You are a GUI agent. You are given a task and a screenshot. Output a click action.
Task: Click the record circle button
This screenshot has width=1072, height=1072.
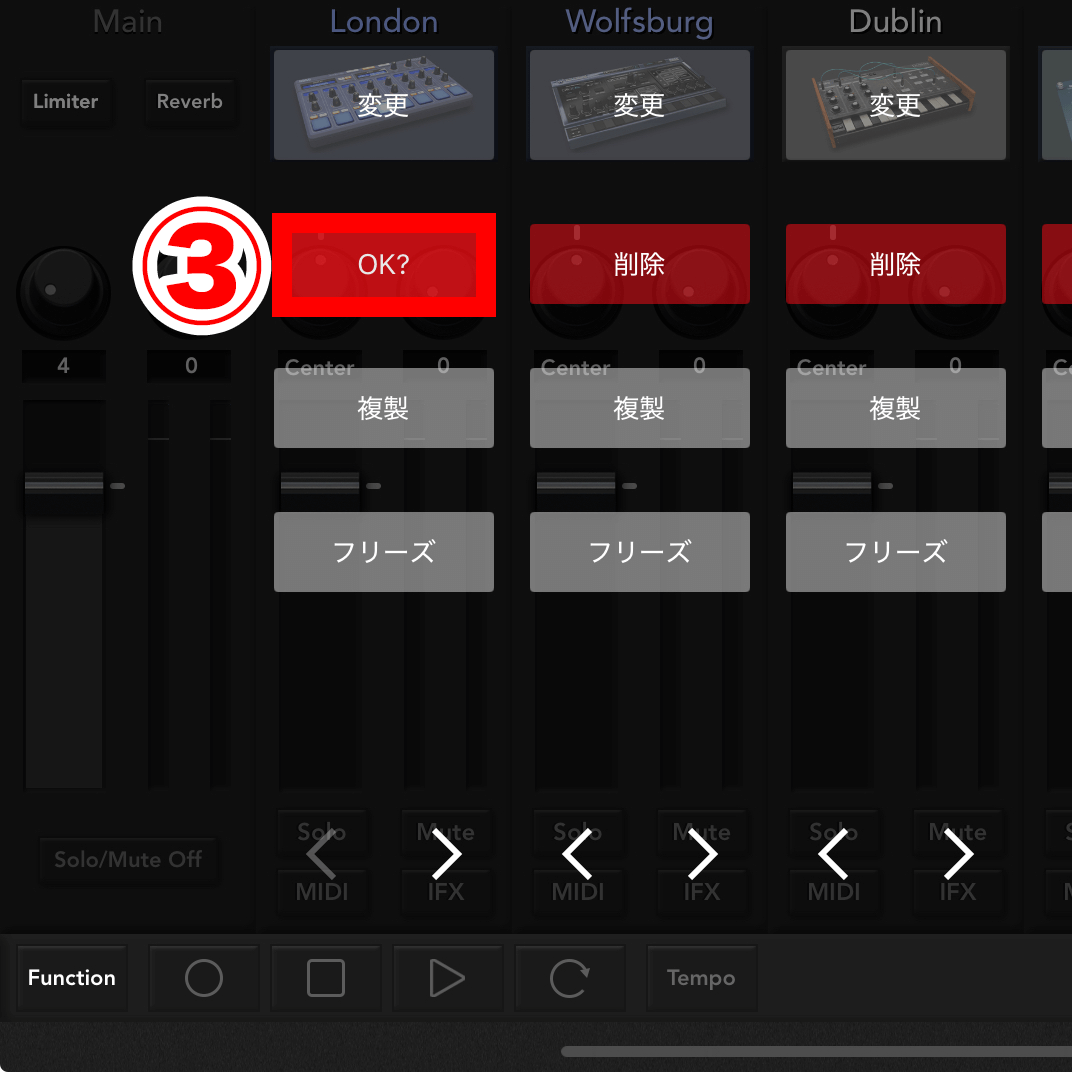click(x=204, y=978)
